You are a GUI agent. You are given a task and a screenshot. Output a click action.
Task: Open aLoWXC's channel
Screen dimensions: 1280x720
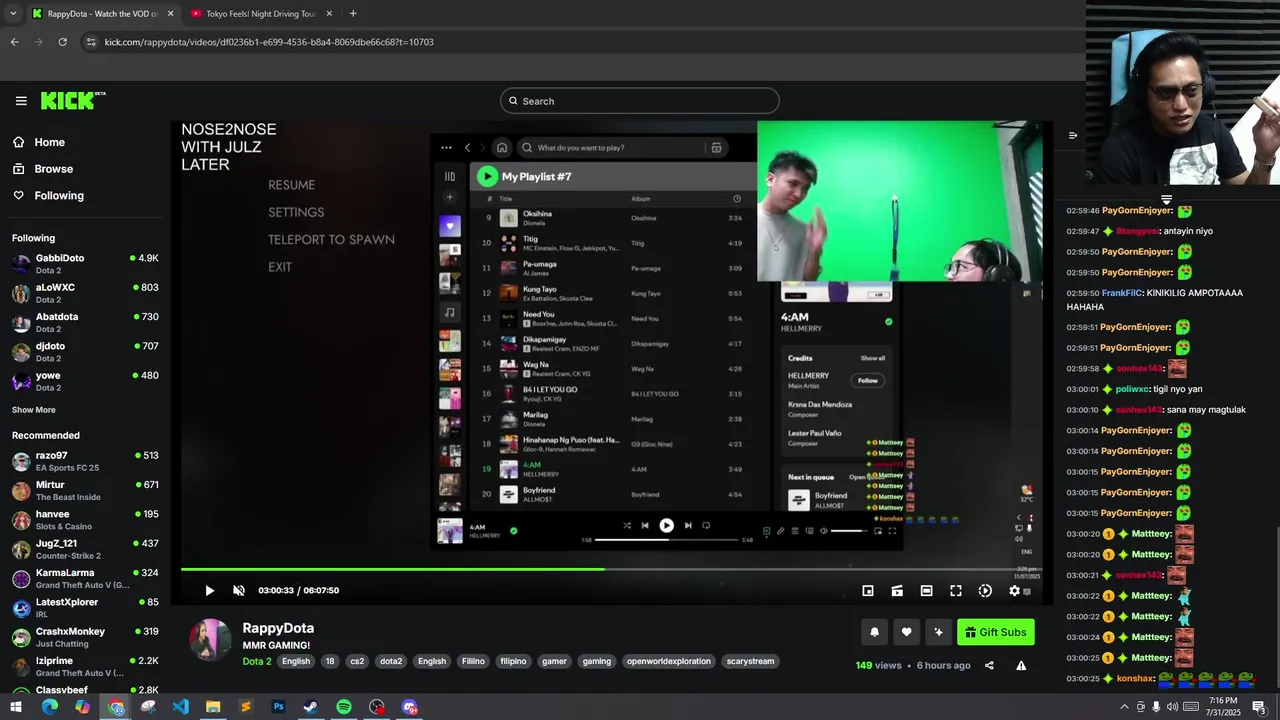tap(85, 293)
